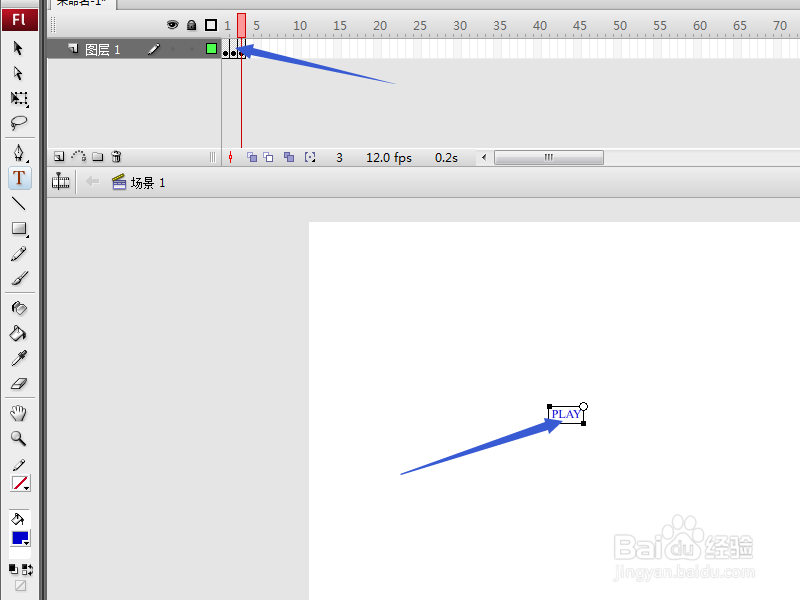Switch to the Zoom tool

coord(20,438)
